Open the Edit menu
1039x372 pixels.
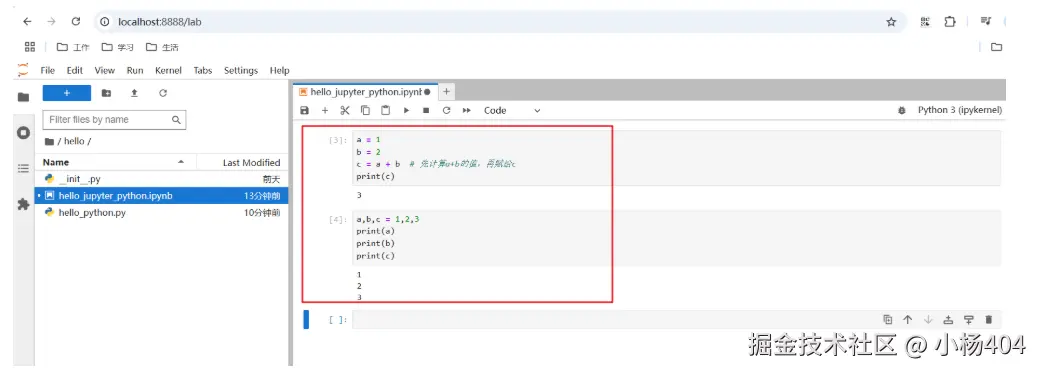point(75,70)
